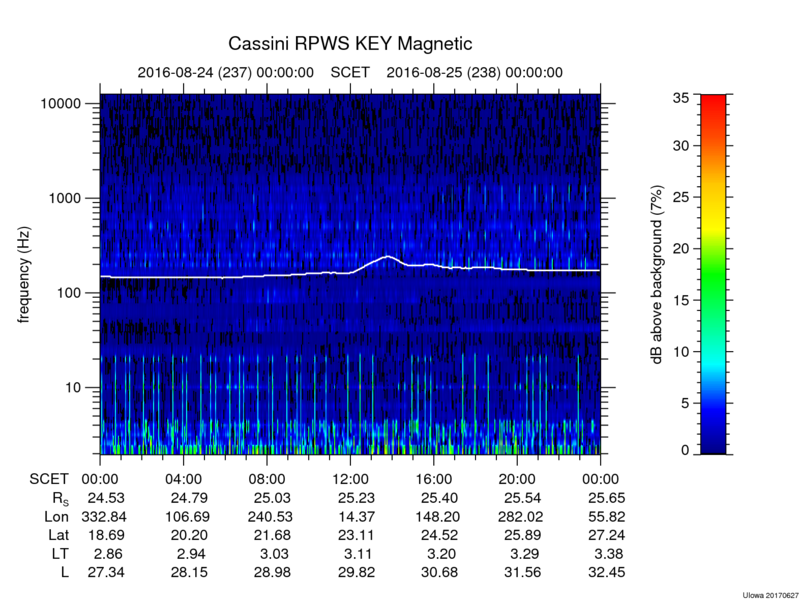Click the Lon value '240.53'

[270, 516]
